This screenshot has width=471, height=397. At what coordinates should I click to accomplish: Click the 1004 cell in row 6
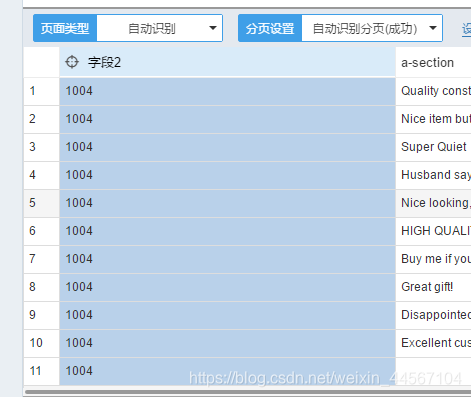click(227, 231)
